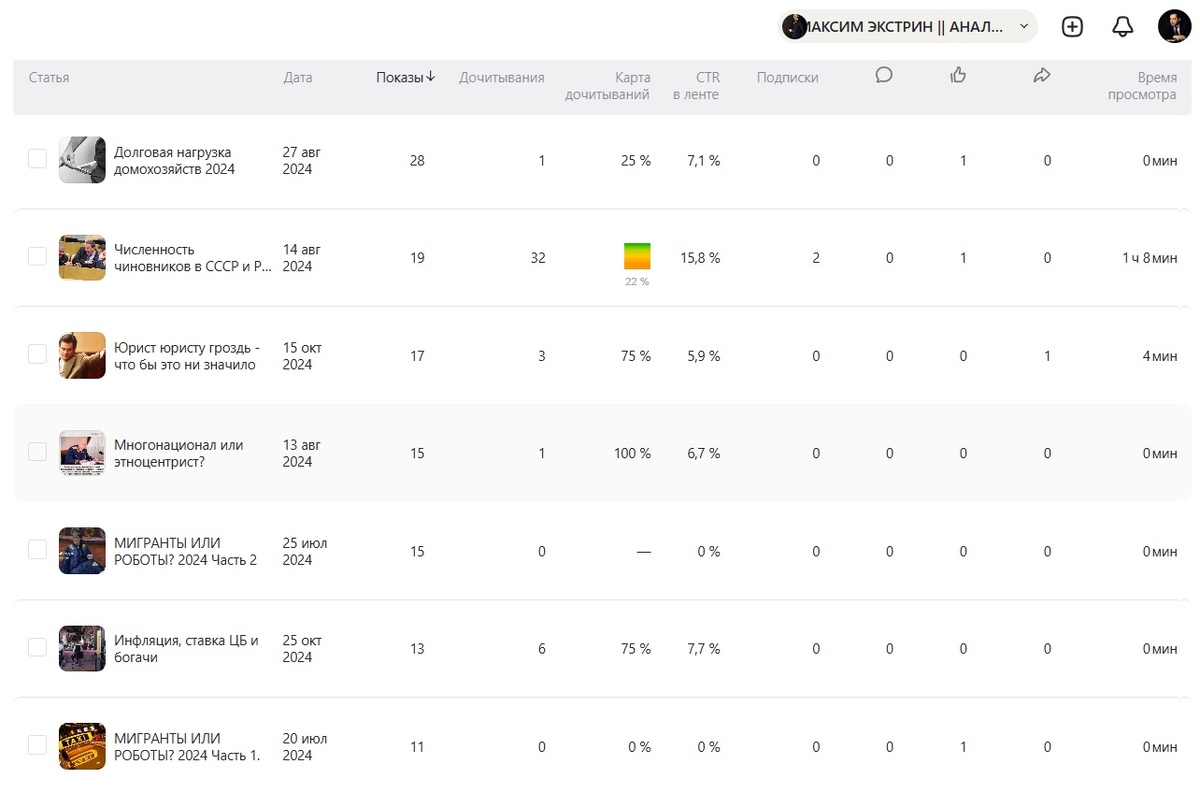
Task: Open the taxi thumbnail of МИГРАНТЫ Часть 1
Action: [82, 746]
